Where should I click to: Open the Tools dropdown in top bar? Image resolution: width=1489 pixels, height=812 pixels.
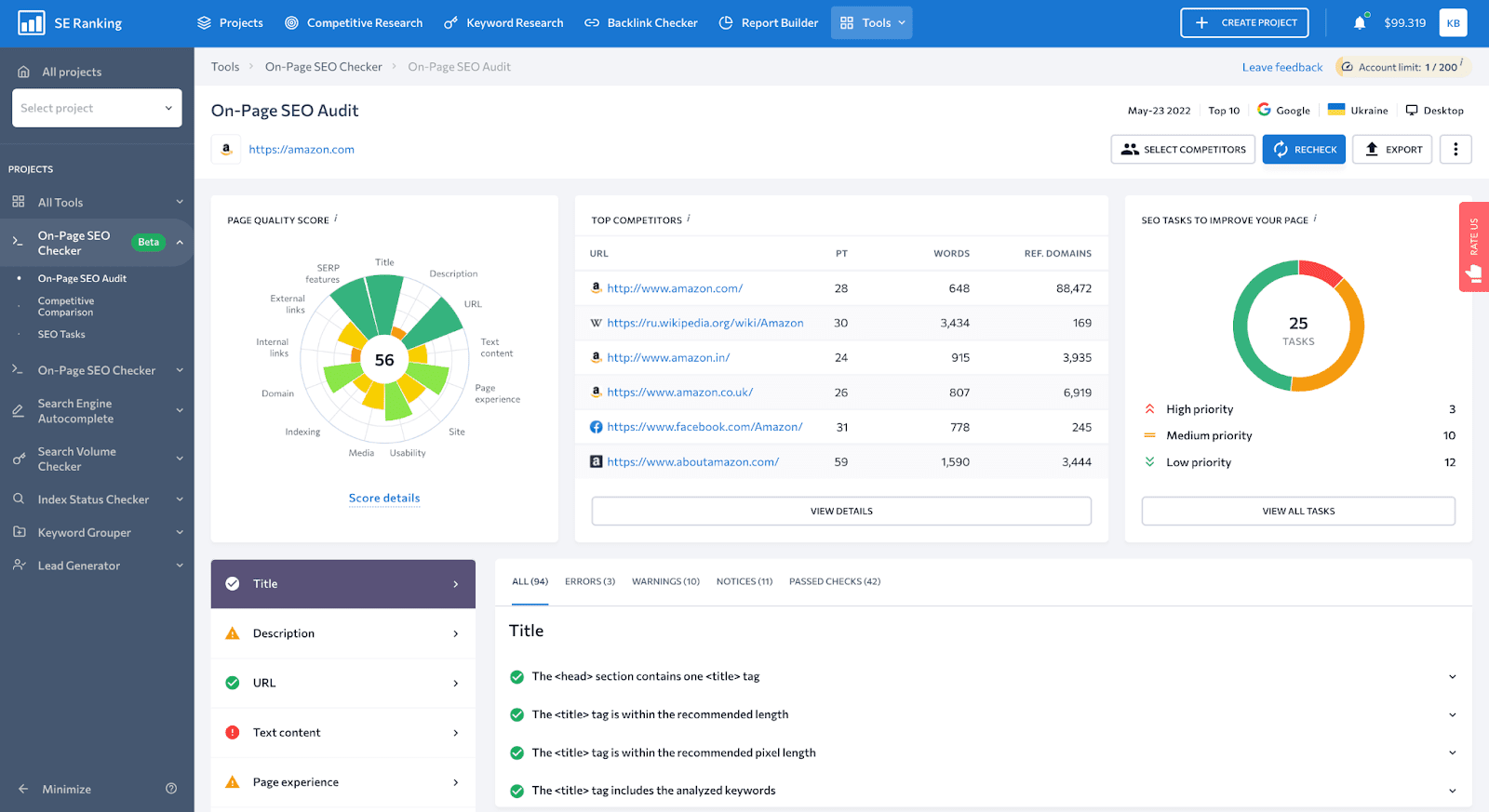[871, 22]
